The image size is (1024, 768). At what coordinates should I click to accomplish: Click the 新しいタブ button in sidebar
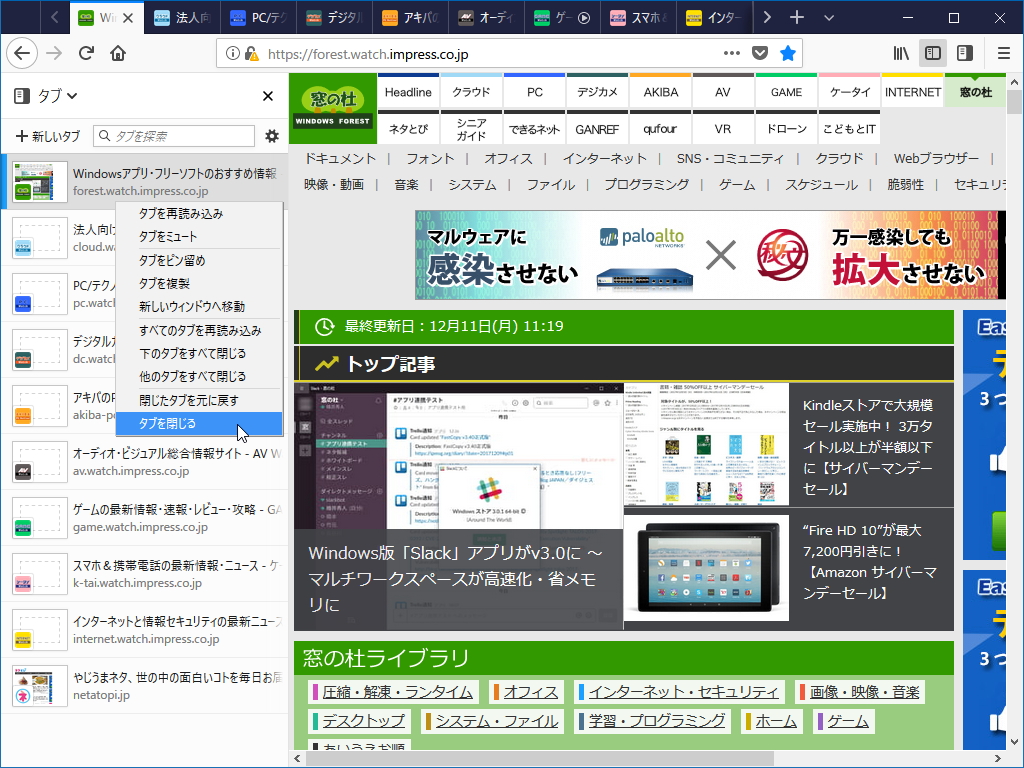click(x=47, y=134)
